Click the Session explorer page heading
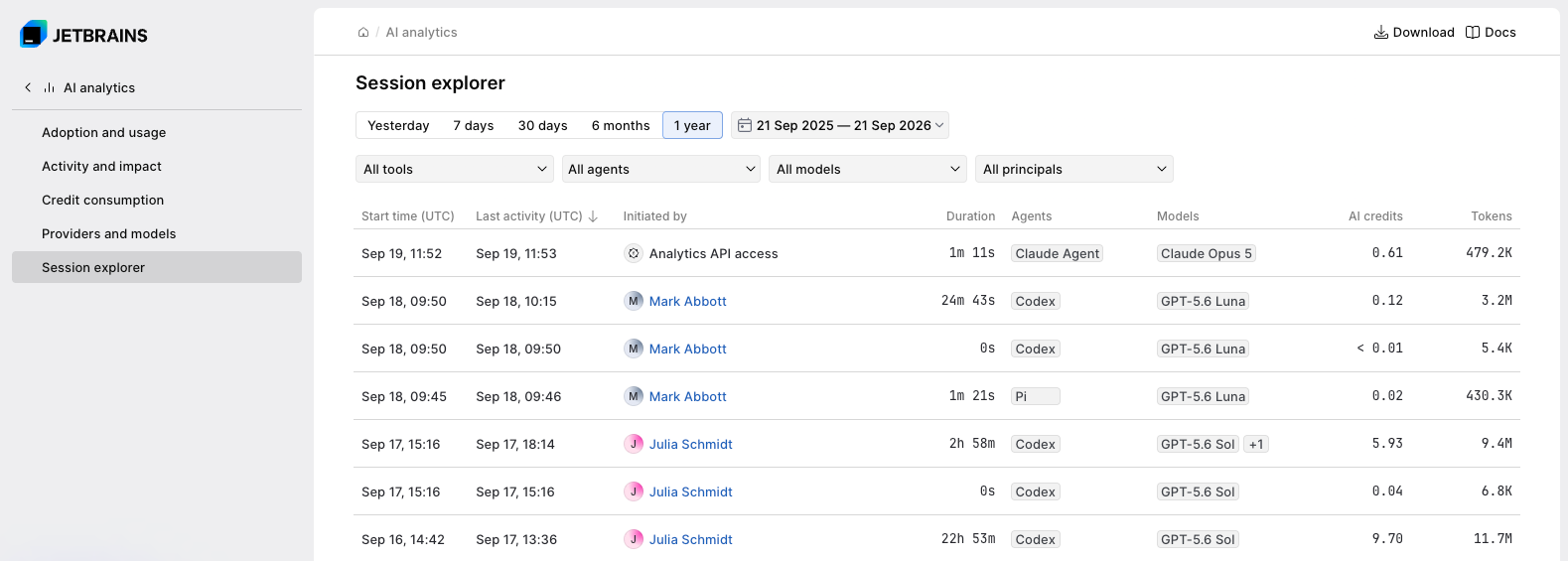This screenshot has width=1568, height=561. pyautogui.click(x=430, y=83)
